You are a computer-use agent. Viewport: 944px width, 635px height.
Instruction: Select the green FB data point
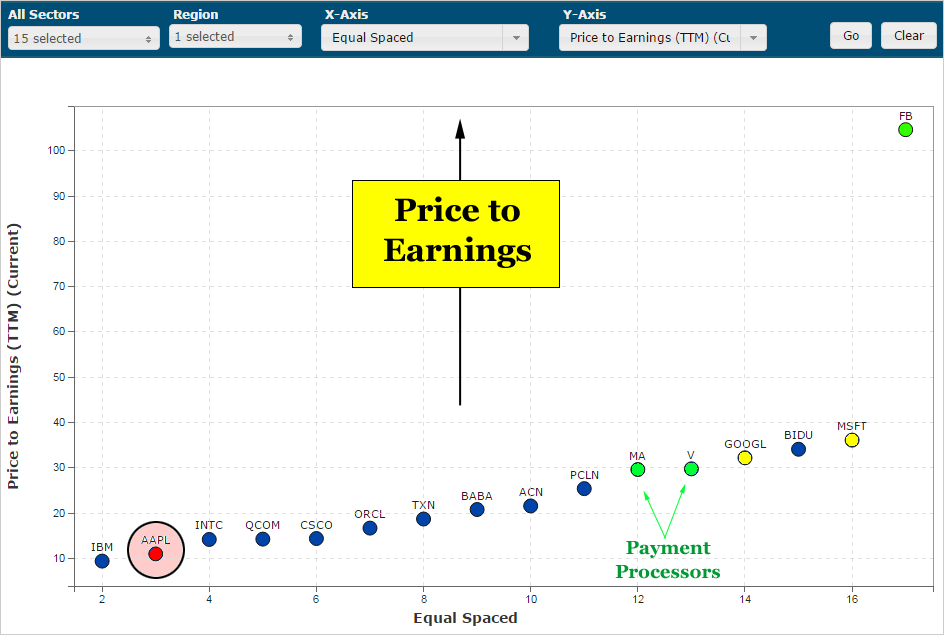click(x=905, y=129)
